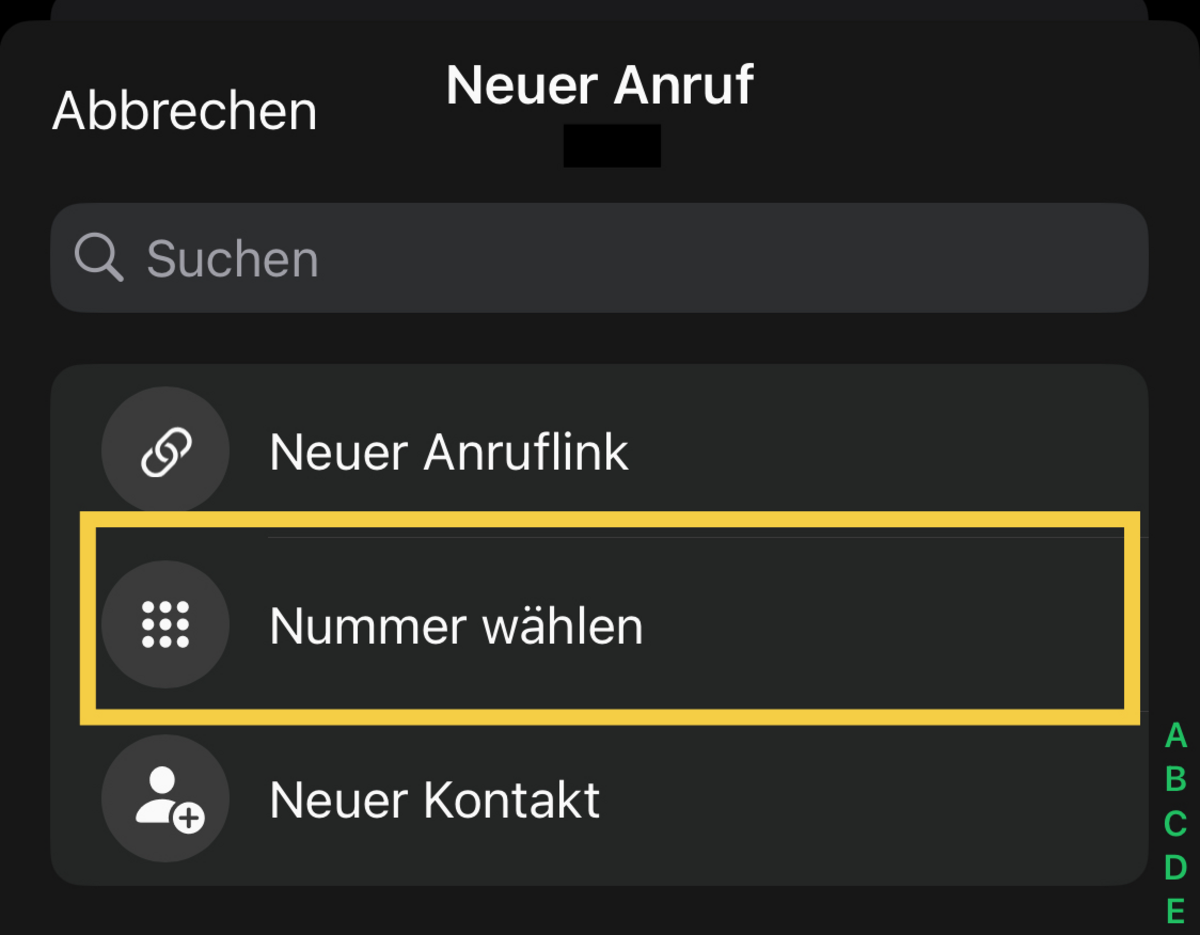Viewport: 1200px width, 935px height.
Task: Click the Suchen placeholder text
Action: click(232, 259)
